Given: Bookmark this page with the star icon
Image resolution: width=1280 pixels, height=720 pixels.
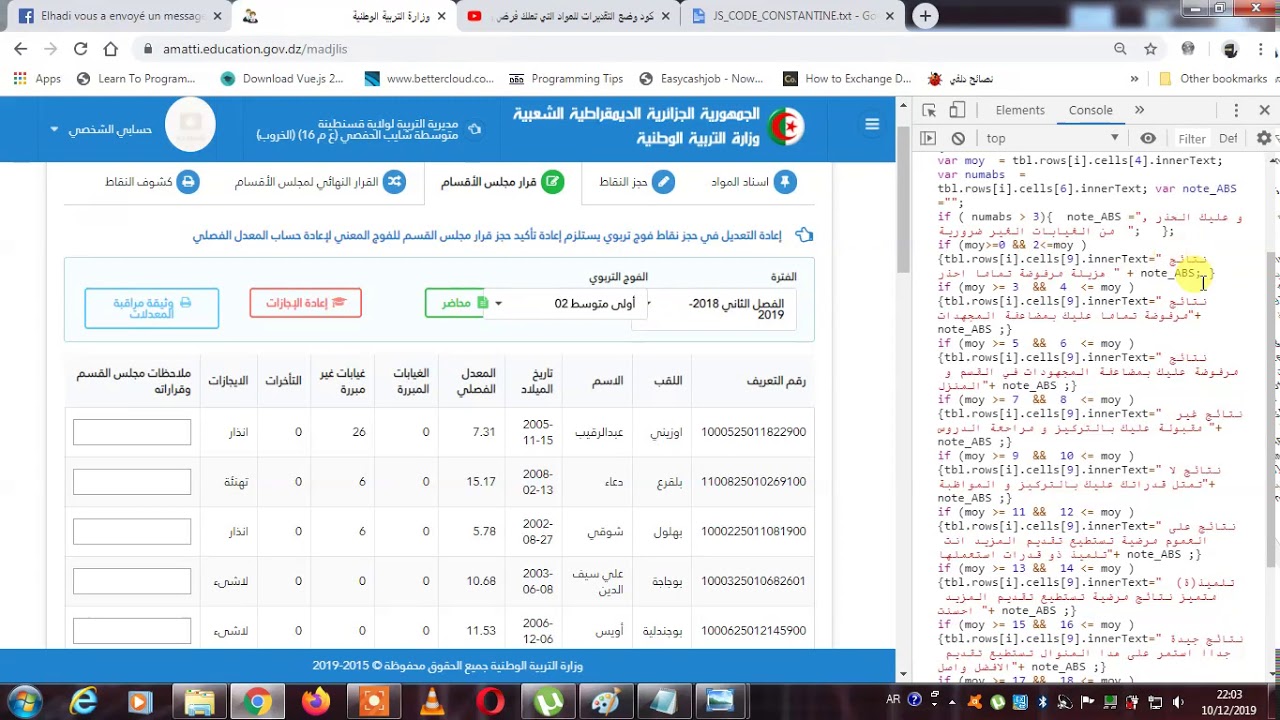Looking at the screenshot, I should tap(1150, 48).
